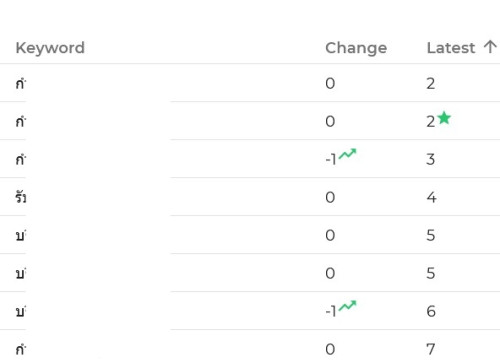This screenshot has height=363, width=500.
Task: Click the green star beside rank 2
Action: [444, 118]
